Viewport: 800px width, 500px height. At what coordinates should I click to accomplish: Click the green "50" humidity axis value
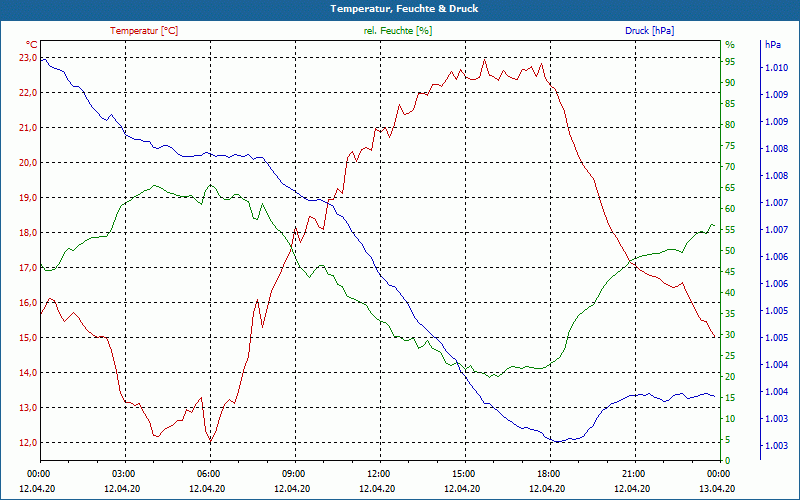pos(730,251)
